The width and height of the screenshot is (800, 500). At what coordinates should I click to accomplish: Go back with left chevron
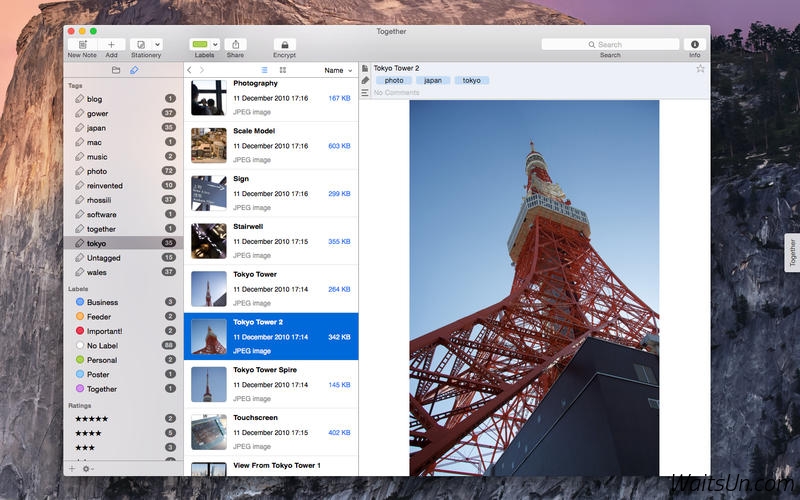(189, 70)
